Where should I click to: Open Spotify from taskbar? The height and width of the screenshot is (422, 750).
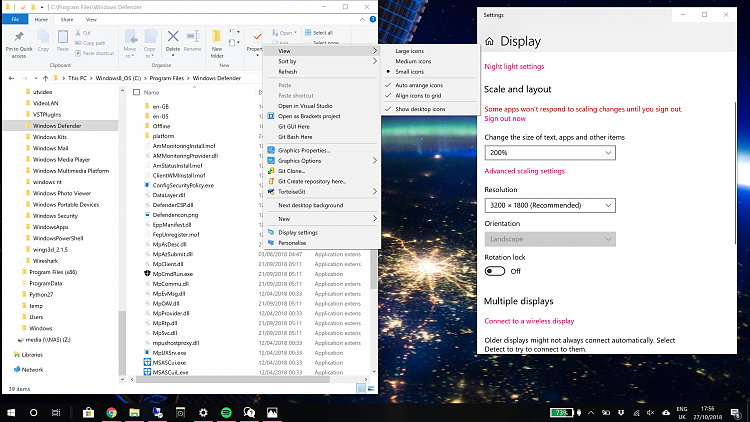226,412
